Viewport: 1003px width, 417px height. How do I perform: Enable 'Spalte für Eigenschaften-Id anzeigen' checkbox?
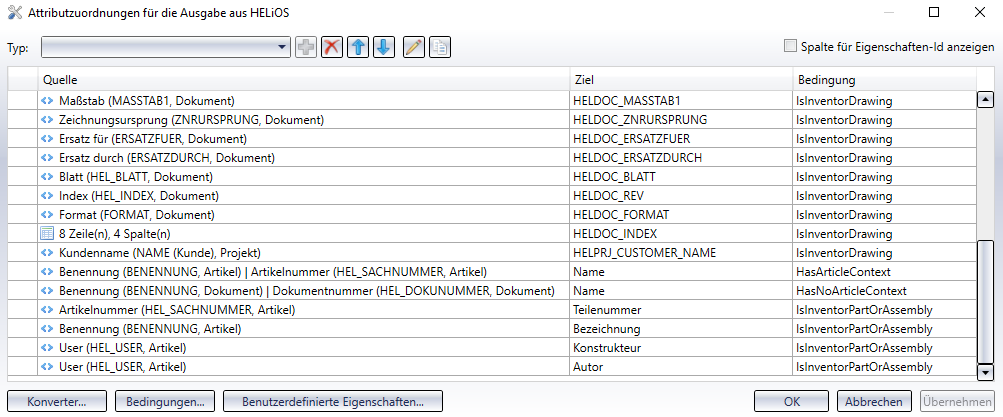click(x=791, y=46)
